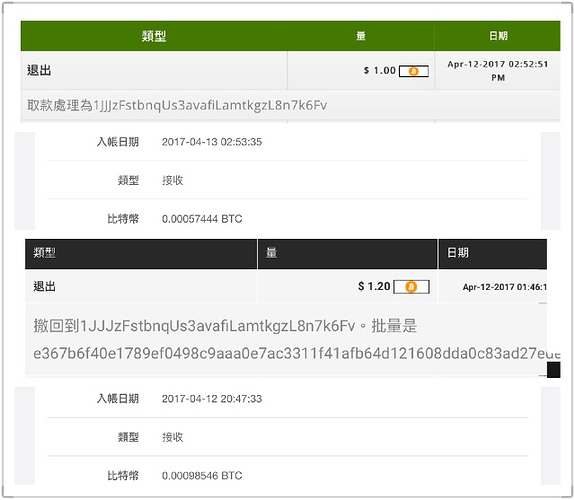Click the black 類型 column header
The height and width of the screenshot is (500, 574).
(x=141, y=254)
